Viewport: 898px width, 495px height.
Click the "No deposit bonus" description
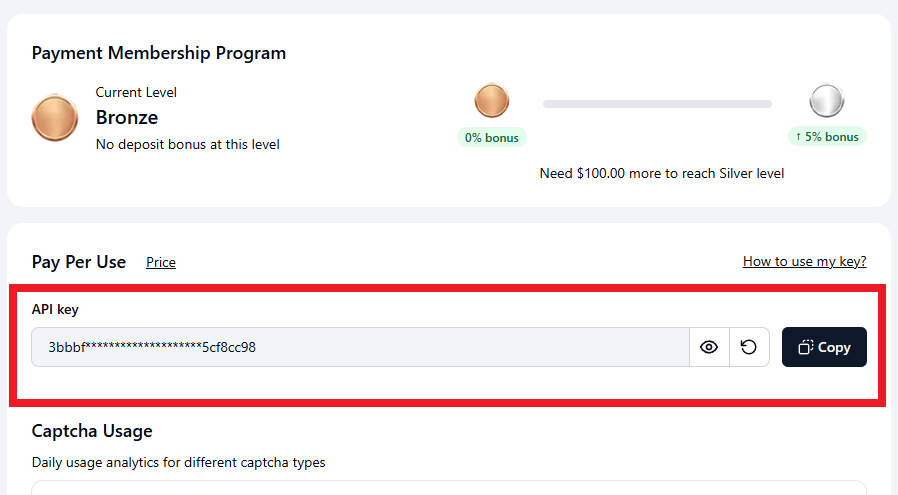coord(188,144)
